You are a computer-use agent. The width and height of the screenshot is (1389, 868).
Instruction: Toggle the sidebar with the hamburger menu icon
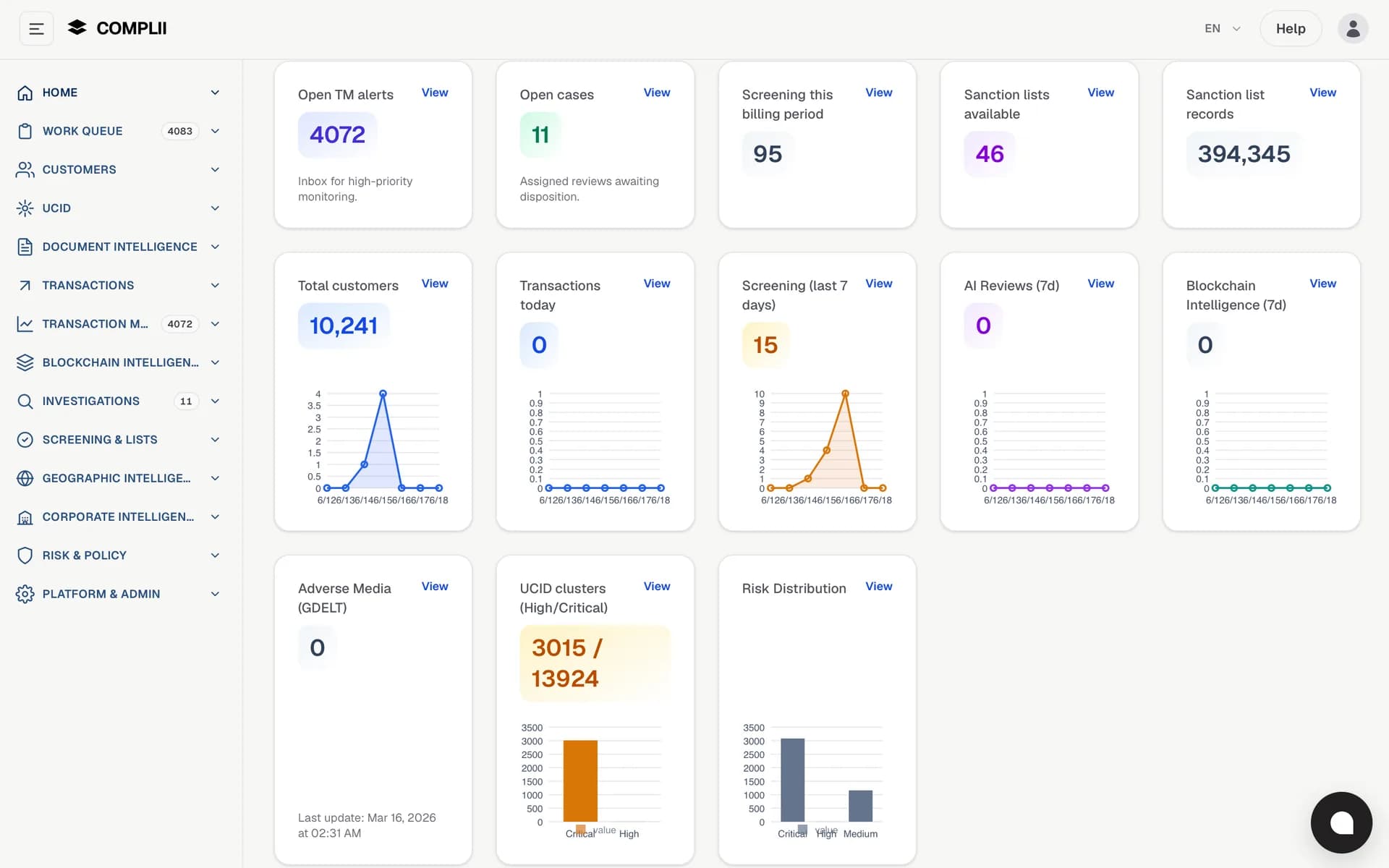pos(36,29)
